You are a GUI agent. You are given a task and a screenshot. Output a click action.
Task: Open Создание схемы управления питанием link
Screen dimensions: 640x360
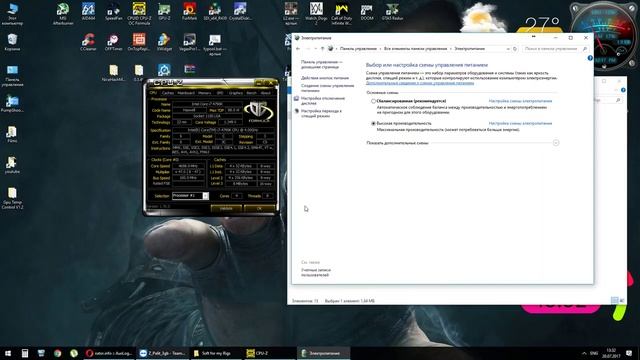(x=327, y=88)
